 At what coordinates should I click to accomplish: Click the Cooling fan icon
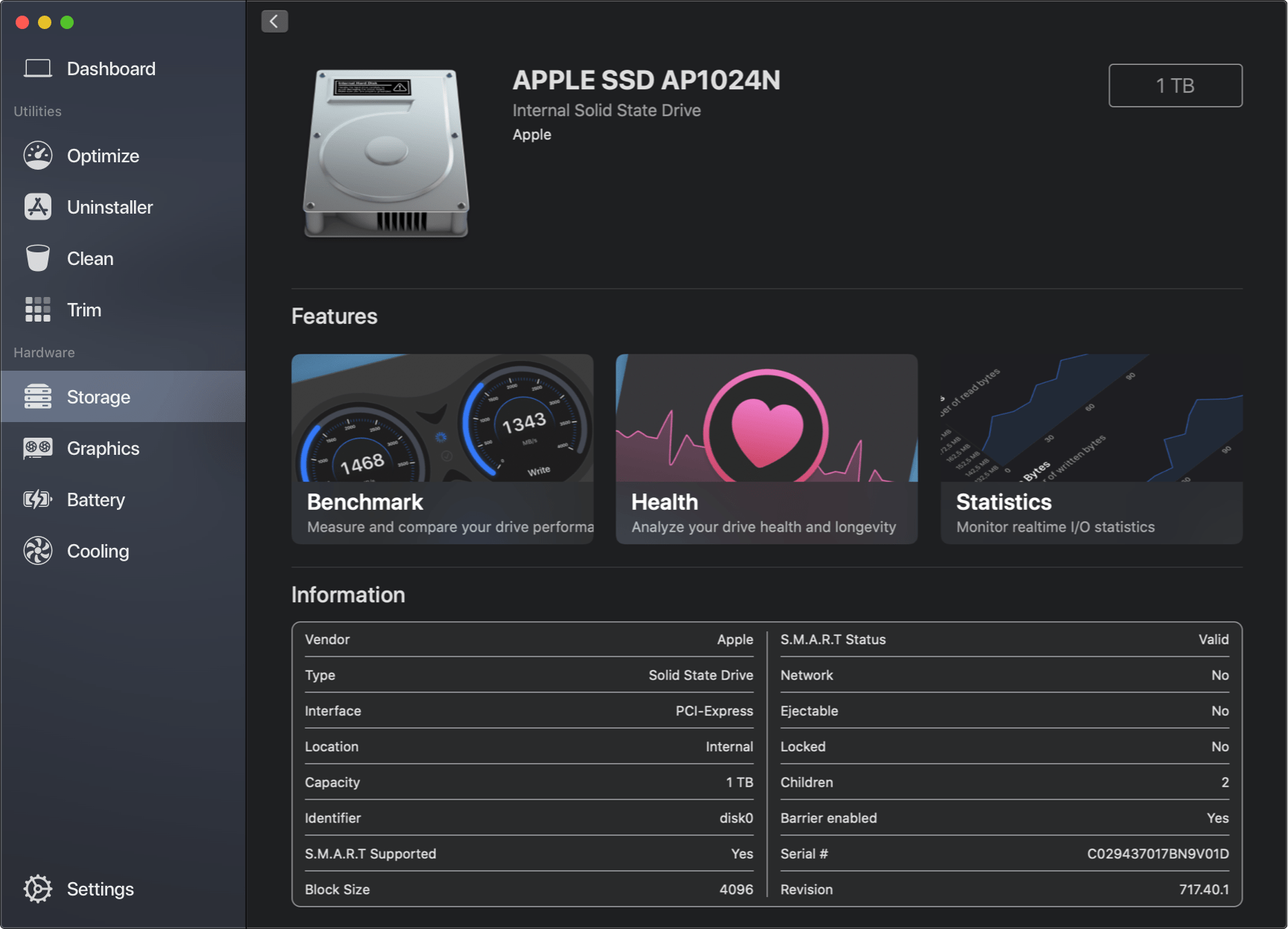coord(38,551)
